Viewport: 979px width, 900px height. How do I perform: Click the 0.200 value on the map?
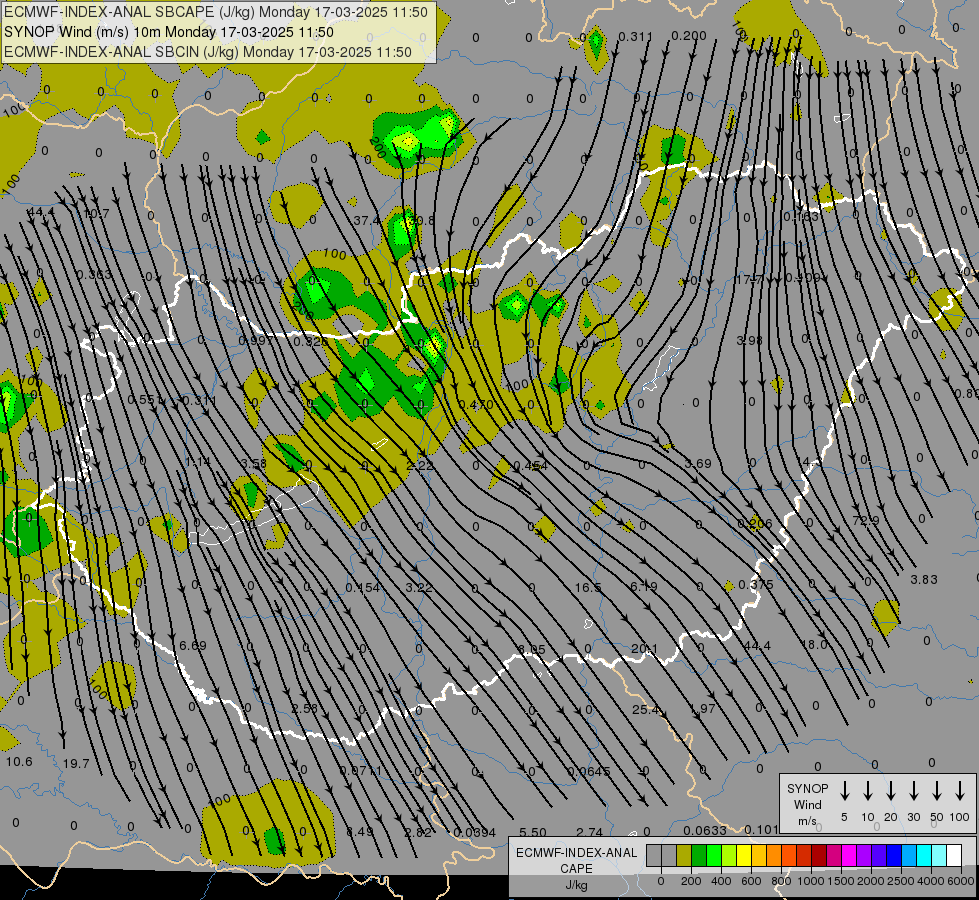point(689,36)
